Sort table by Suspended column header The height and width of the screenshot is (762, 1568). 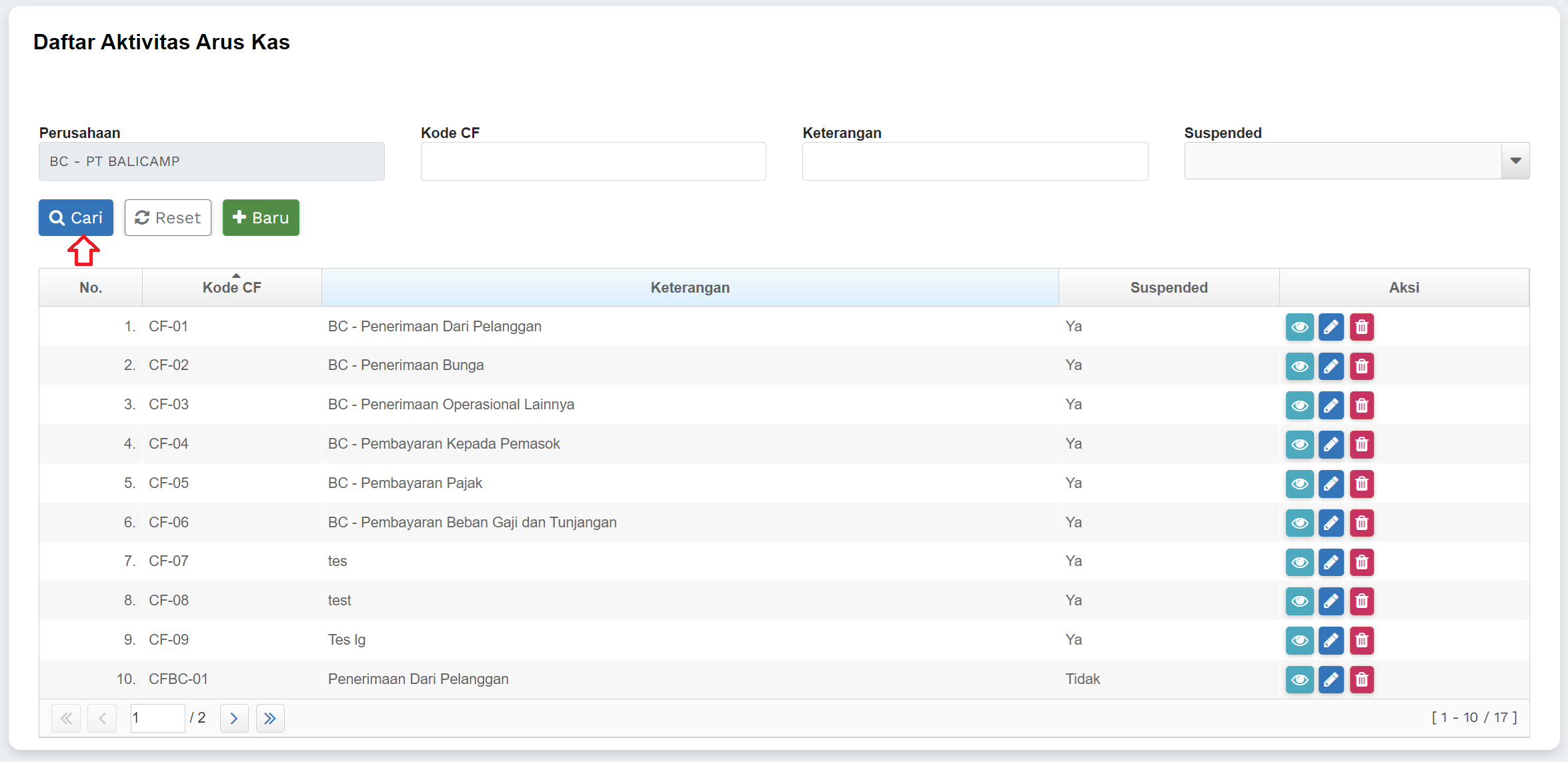tap(1168, 287)
